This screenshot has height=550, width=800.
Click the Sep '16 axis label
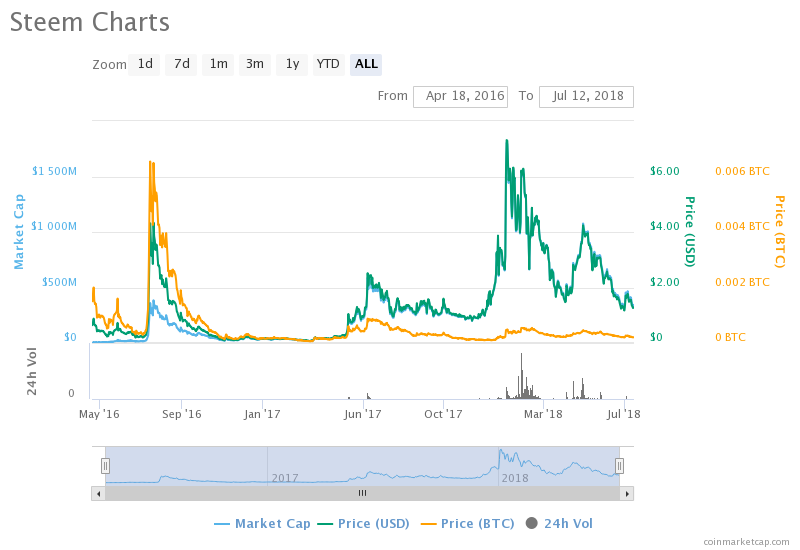182,414
